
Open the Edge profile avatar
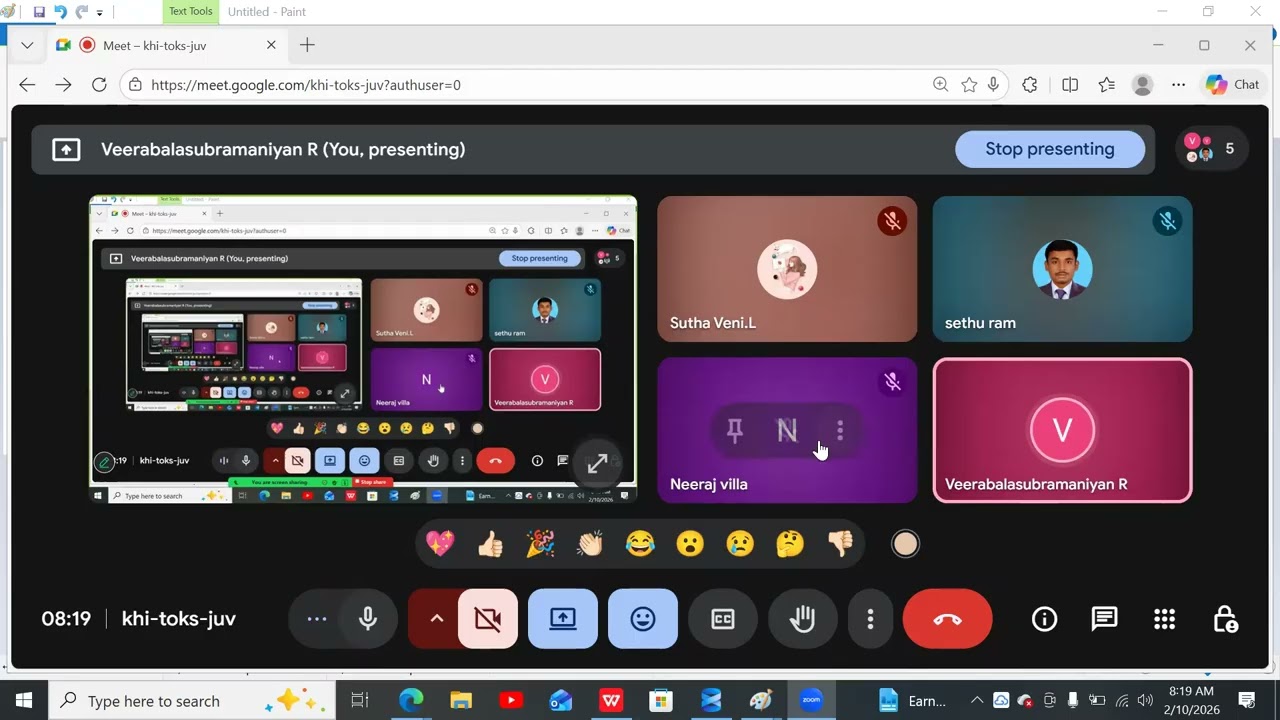pyautogui.click(x=1142, y=85)
